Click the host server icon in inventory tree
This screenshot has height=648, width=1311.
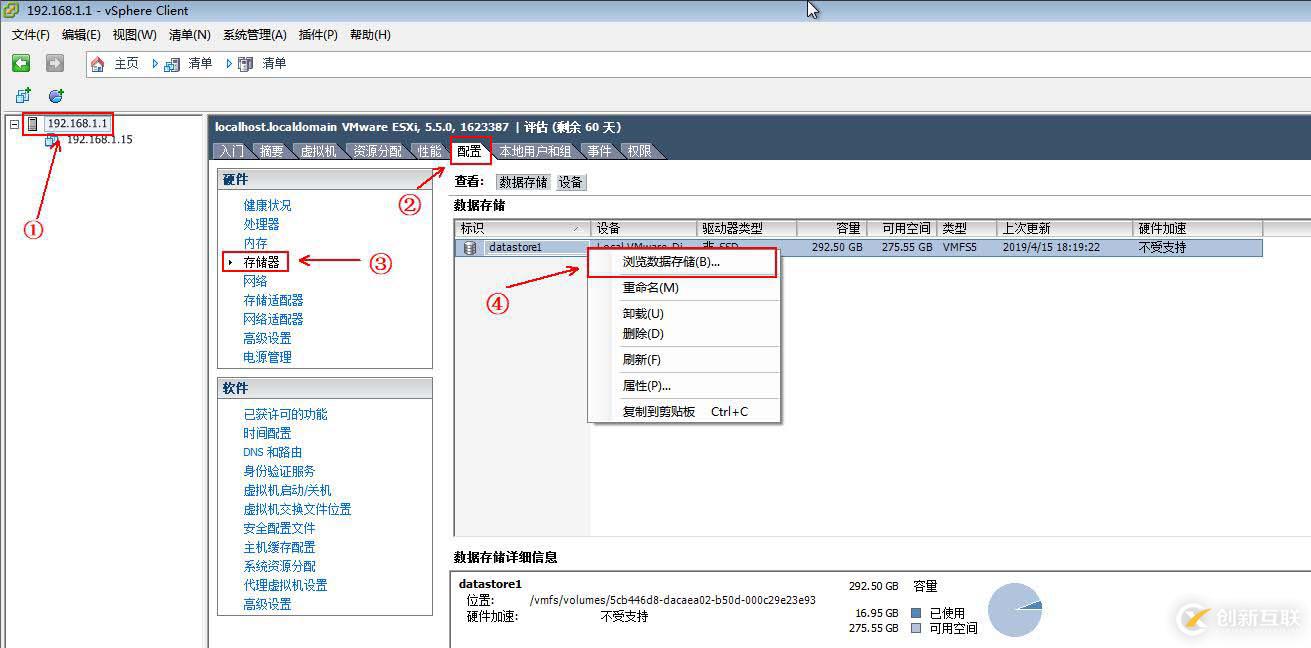click(33, 124)
